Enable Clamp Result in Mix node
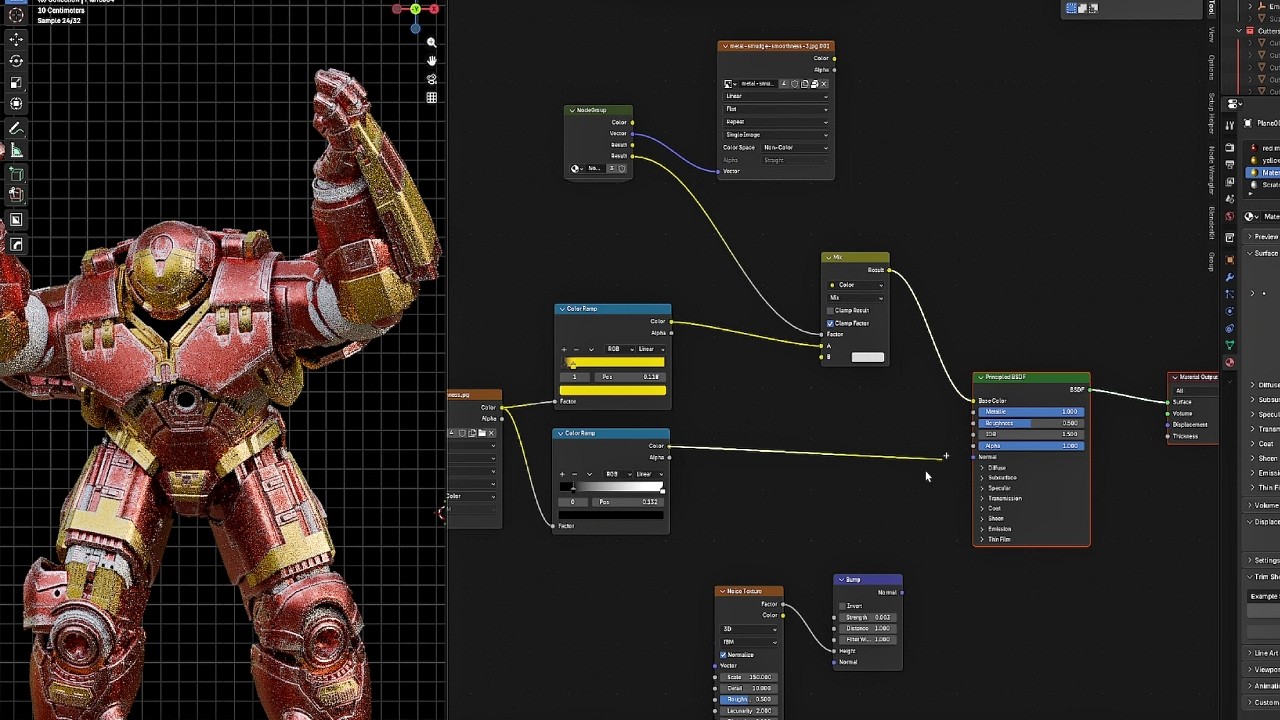 point(831,310)
